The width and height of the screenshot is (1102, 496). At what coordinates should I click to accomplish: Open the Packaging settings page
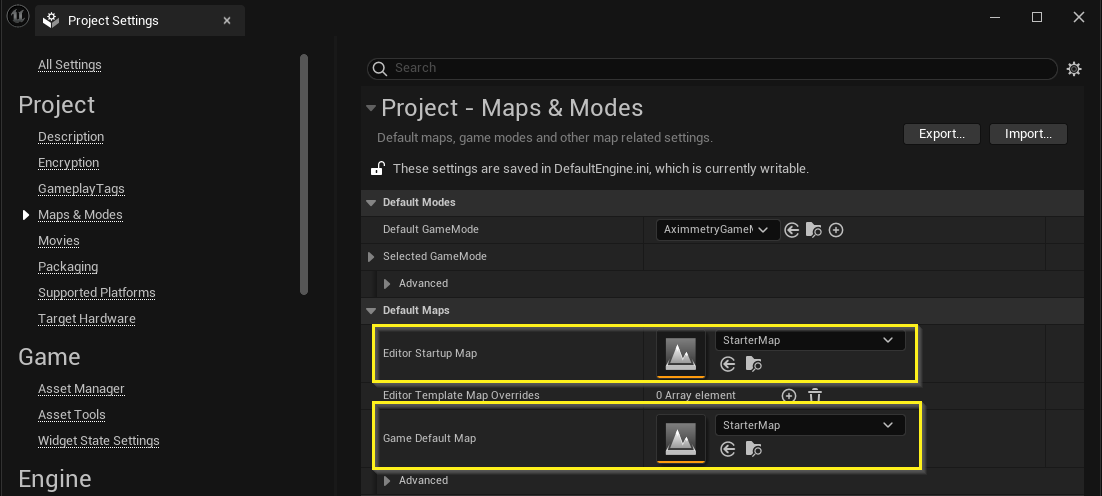click(68, 267)
